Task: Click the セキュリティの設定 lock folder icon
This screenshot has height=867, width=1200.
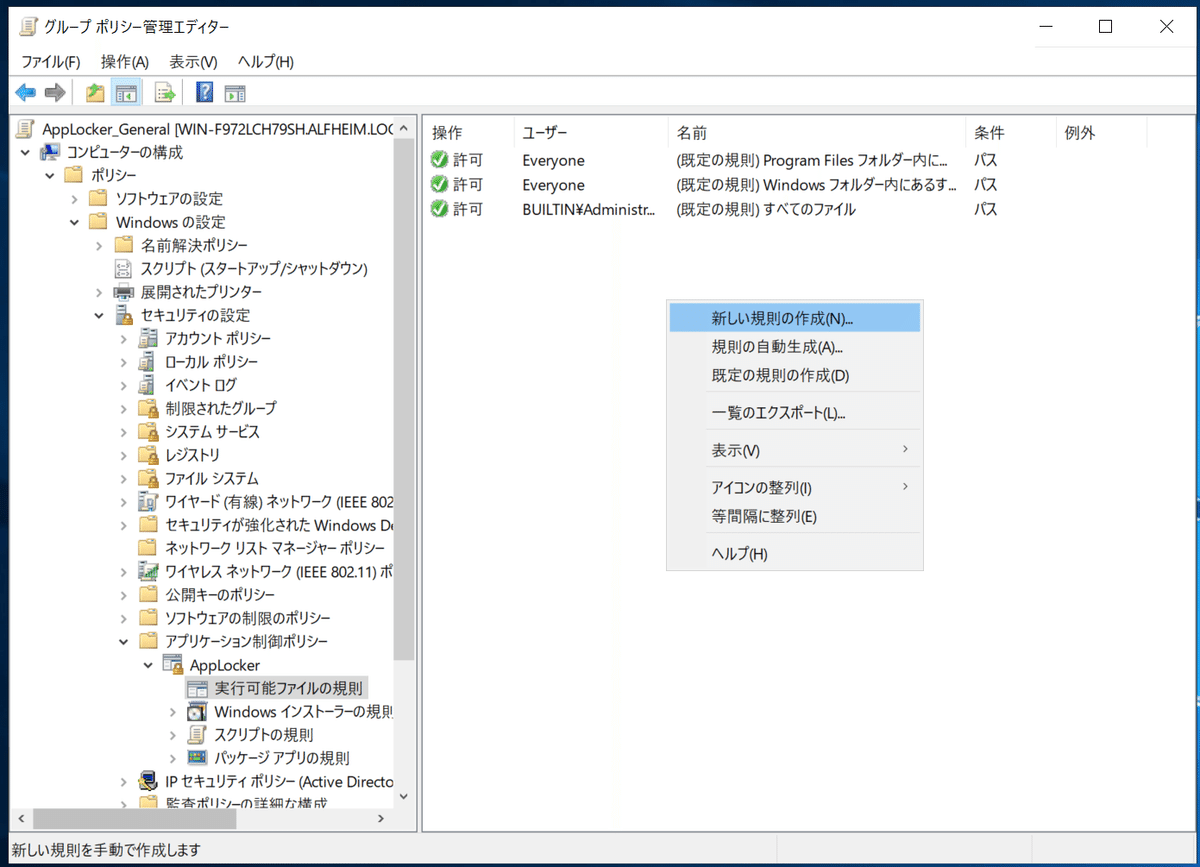Action: (124, 315)
